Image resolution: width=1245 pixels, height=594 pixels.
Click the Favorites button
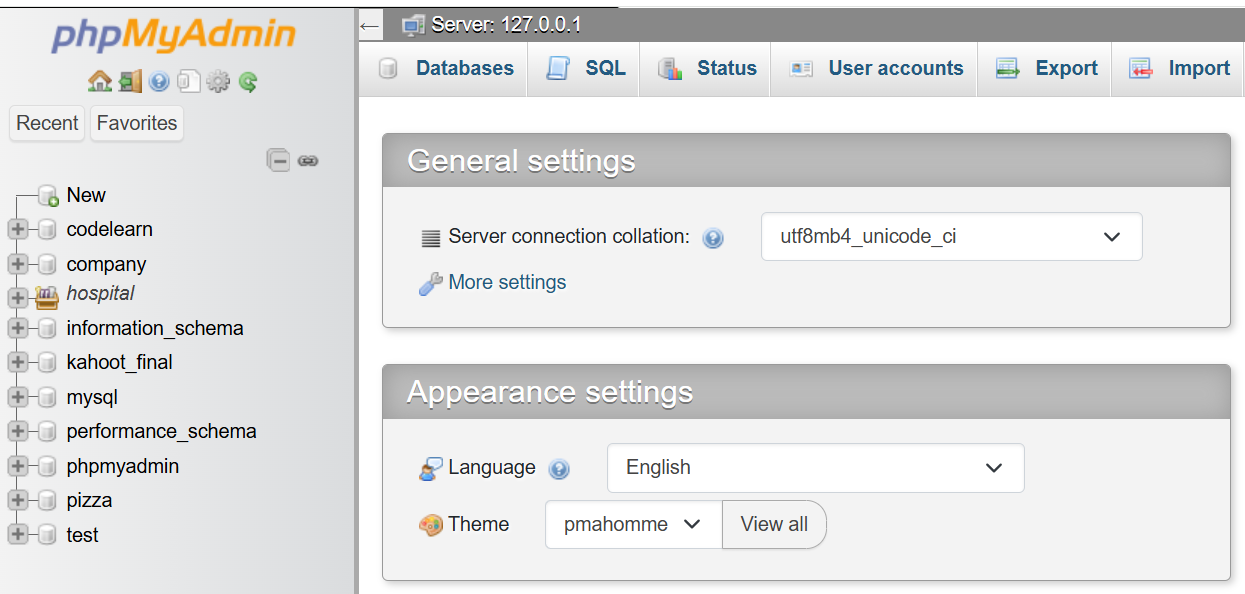(137, 124)
